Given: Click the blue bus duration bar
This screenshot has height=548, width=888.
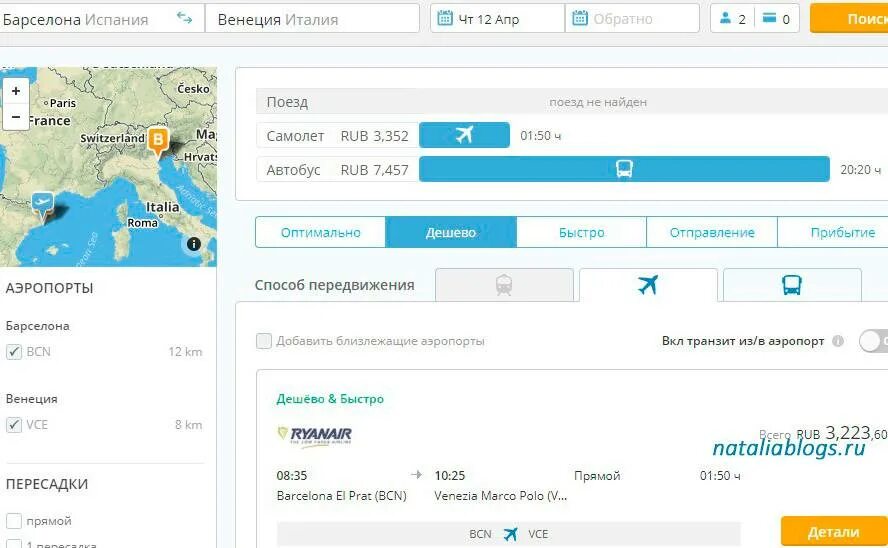Looking at the screenshot, I should (624, 169).
